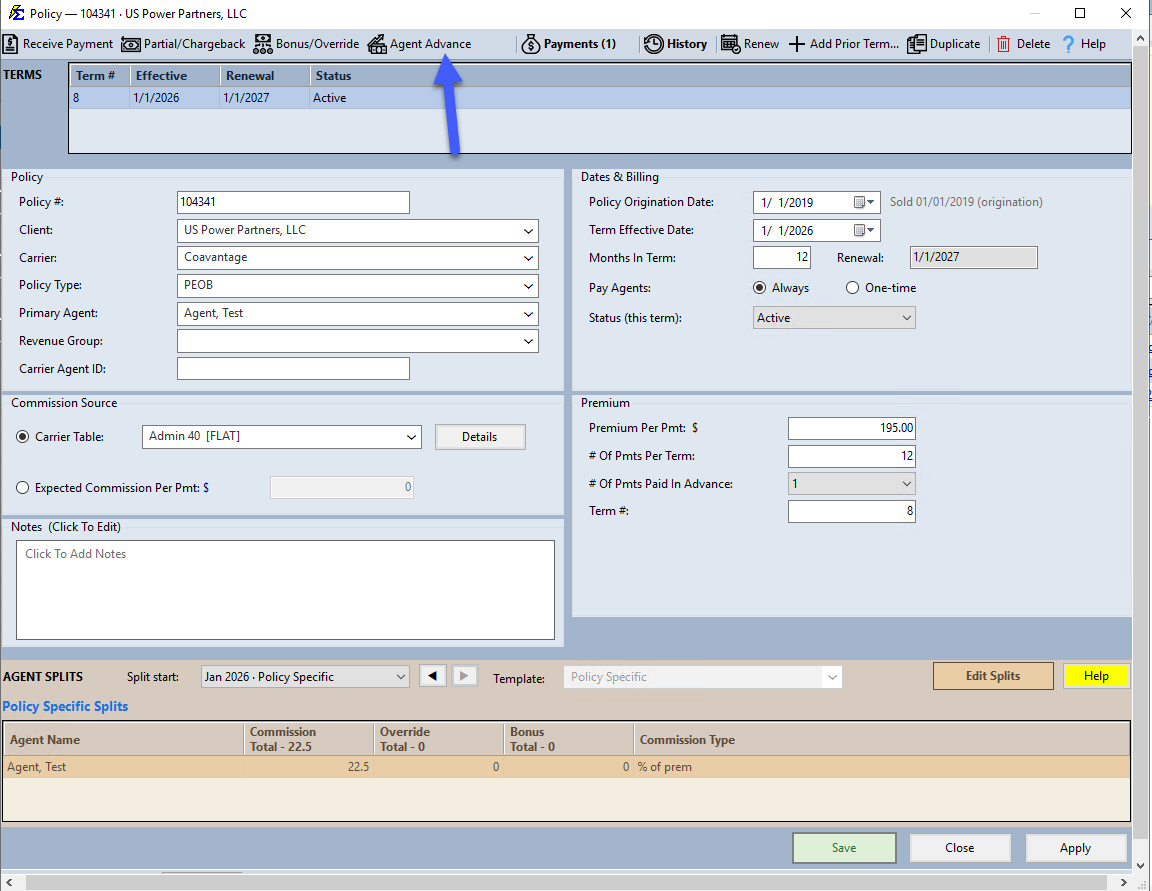Choose Renew in the toolbar
Screen dimensions: 1152x891
(749, 44)
